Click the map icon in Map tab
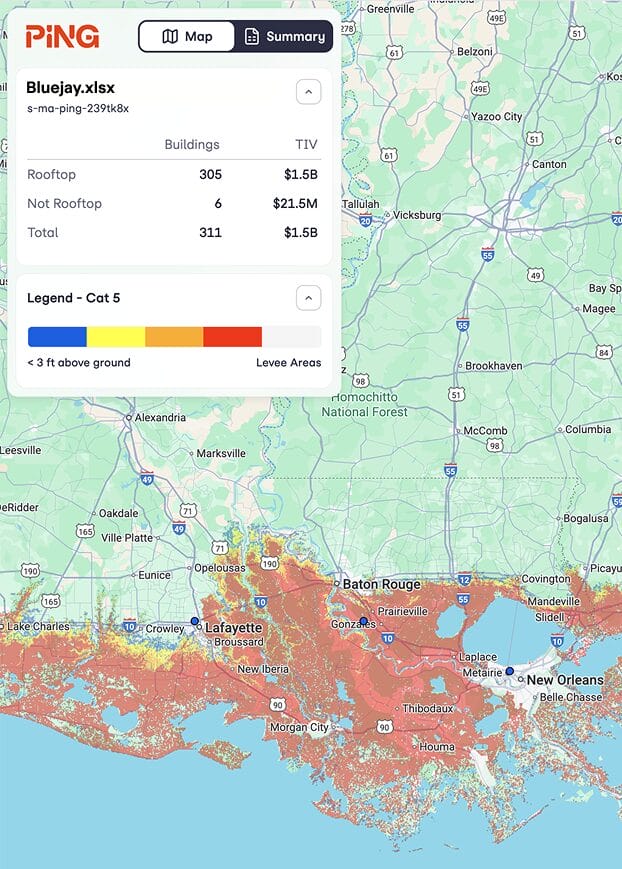This screenshot has height=869, width=622. point(170,36)
